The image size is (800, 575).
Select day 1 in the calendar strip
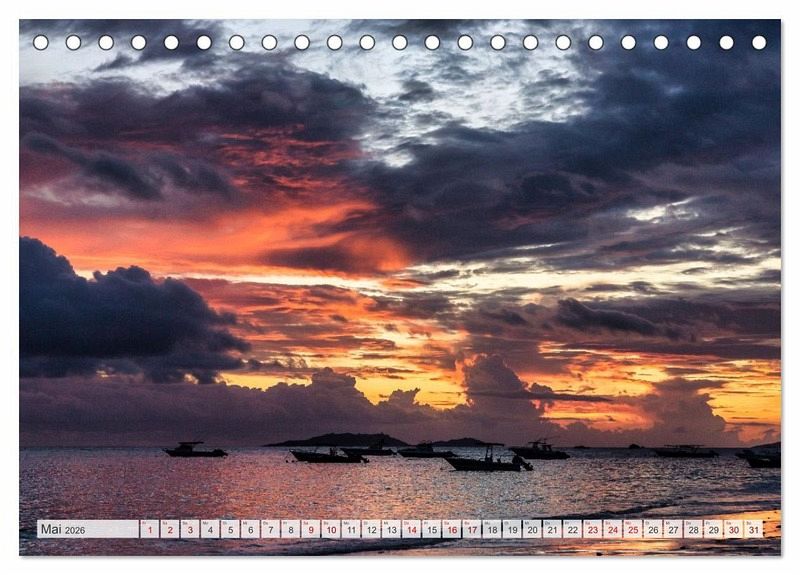[149, 530]
